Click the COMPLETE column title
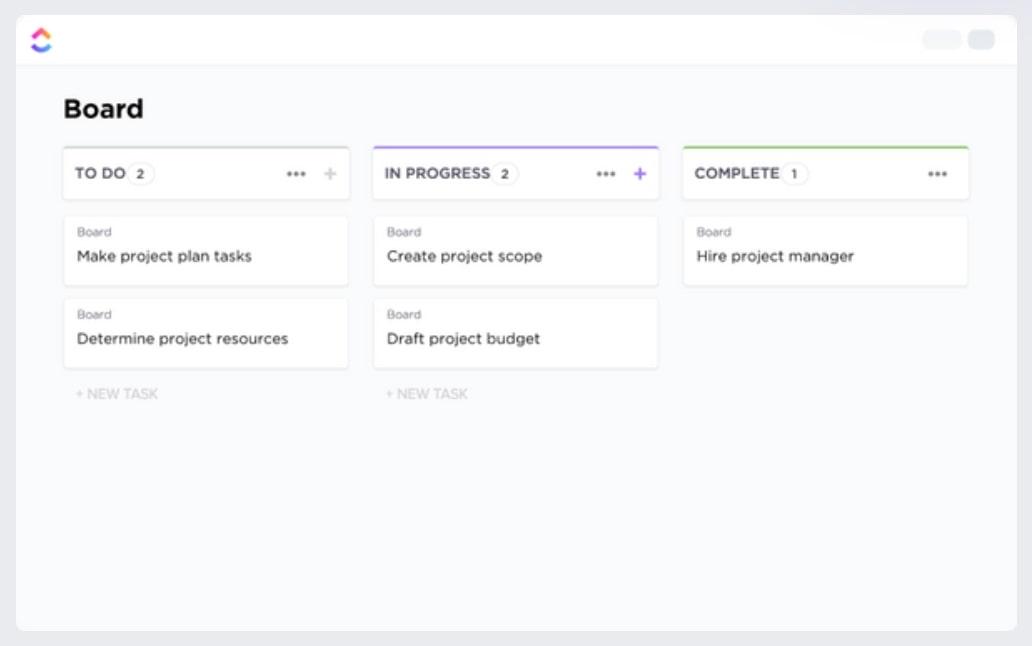This screenshot has width=1032, height=646. click(737, 174)
